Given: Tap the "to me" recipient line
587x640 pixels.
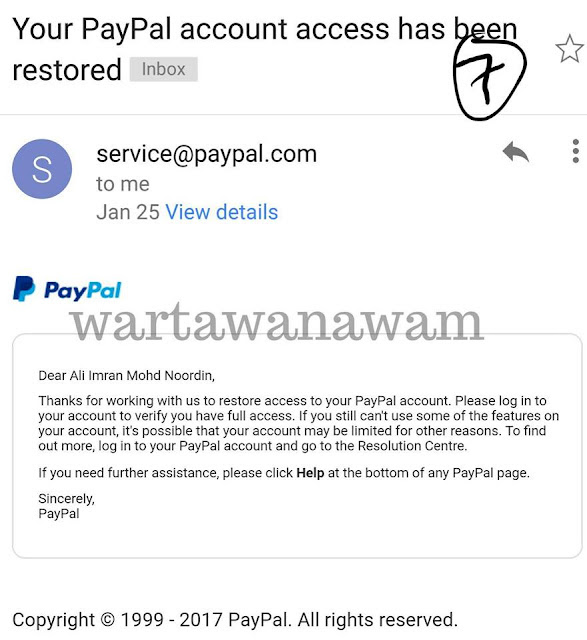Looking at the screenshot, I should 123,184.
